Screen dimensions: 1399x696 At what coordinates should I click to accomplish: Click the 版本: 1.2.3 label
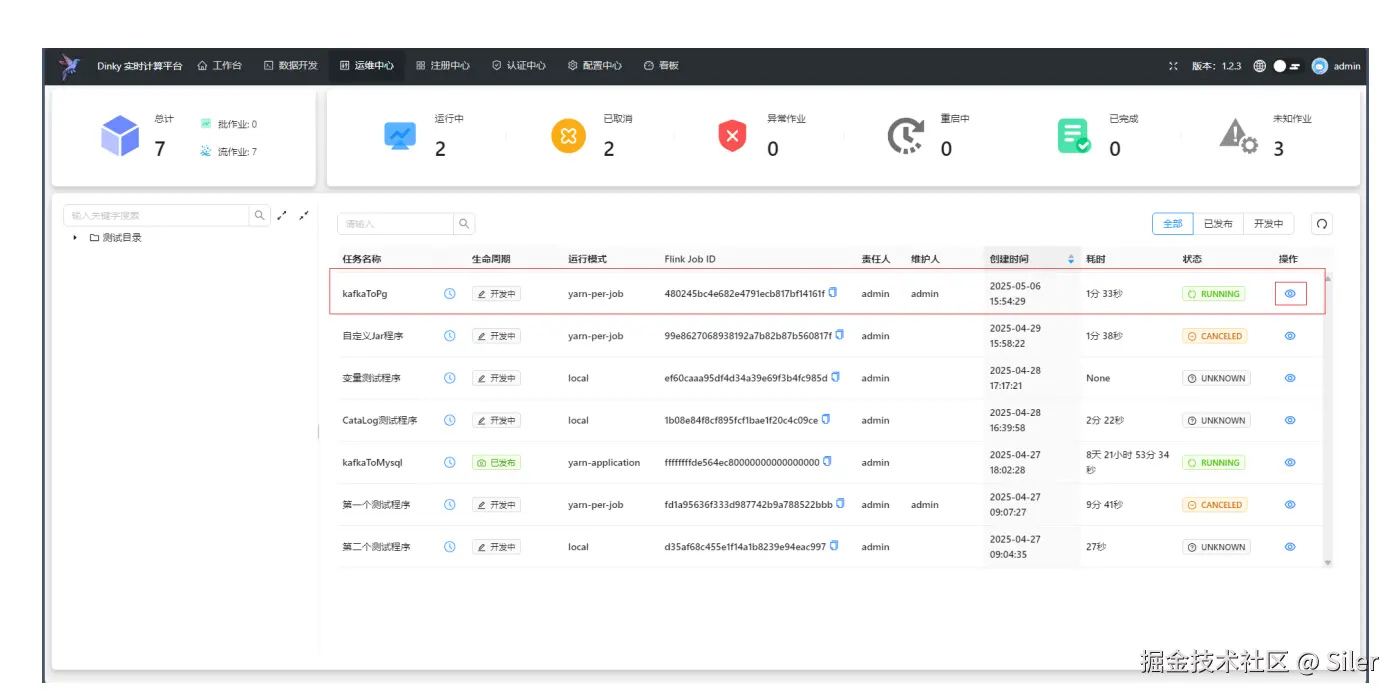(1217, 66)
